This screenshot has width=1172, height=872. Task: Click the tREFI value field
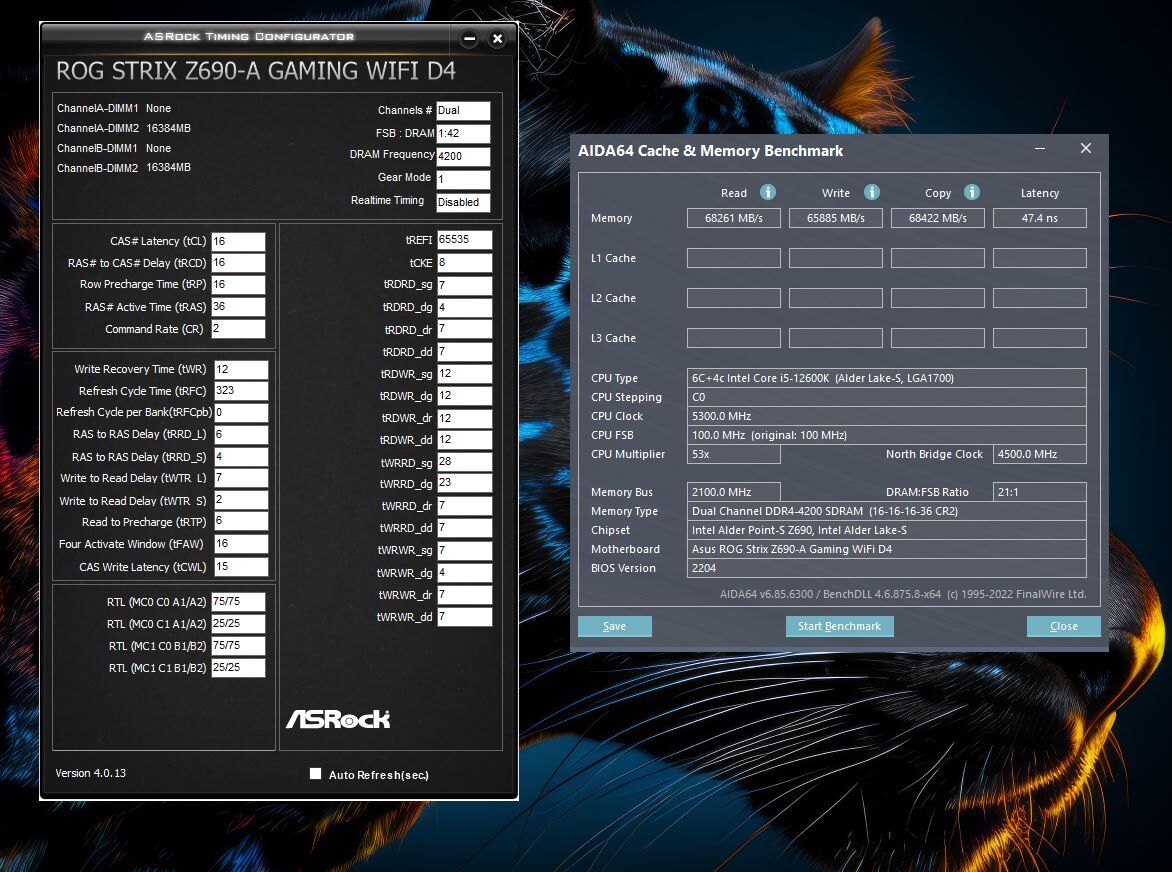coord(465,240)
